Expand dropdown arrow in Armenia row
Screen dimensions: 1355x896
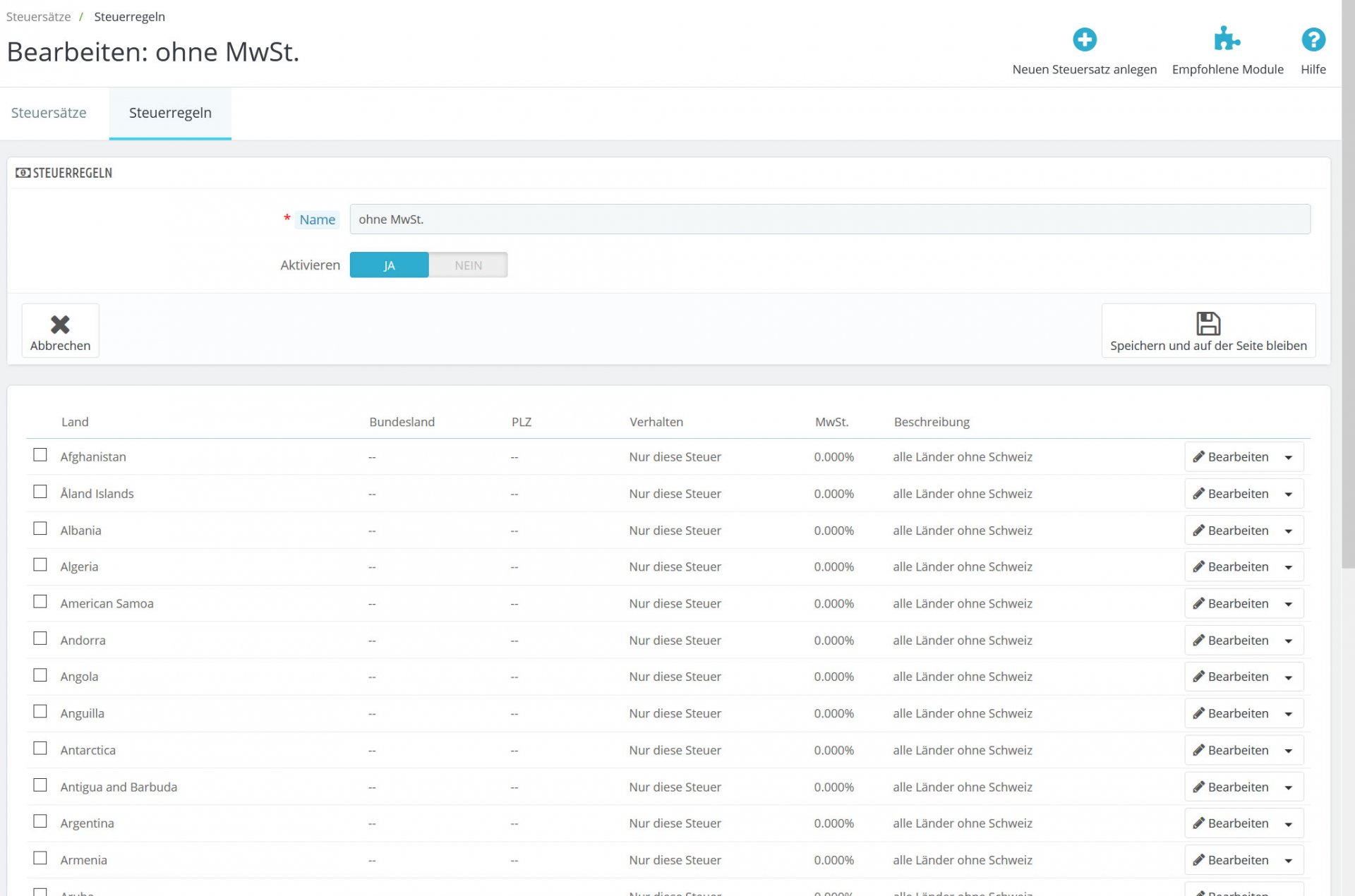coord(1288,861)
